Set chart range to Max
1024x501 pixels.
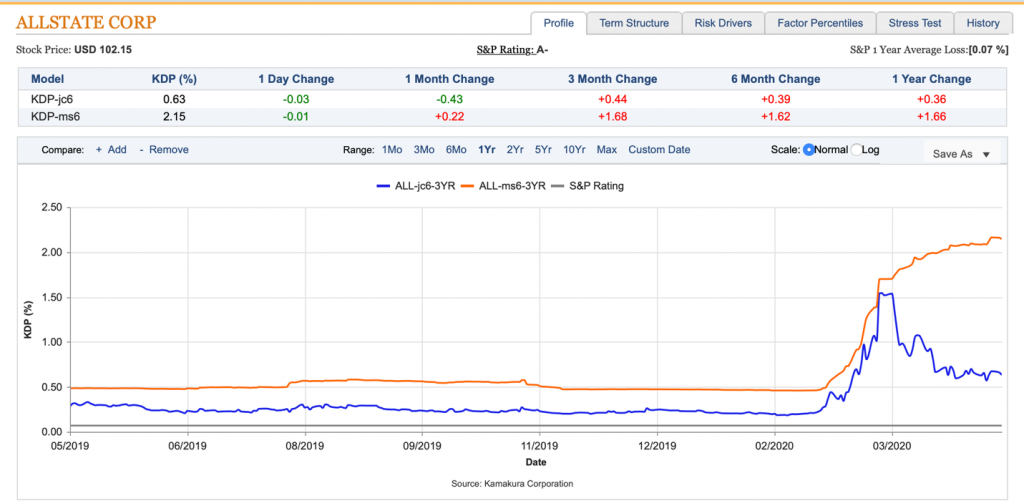[607, 150]
